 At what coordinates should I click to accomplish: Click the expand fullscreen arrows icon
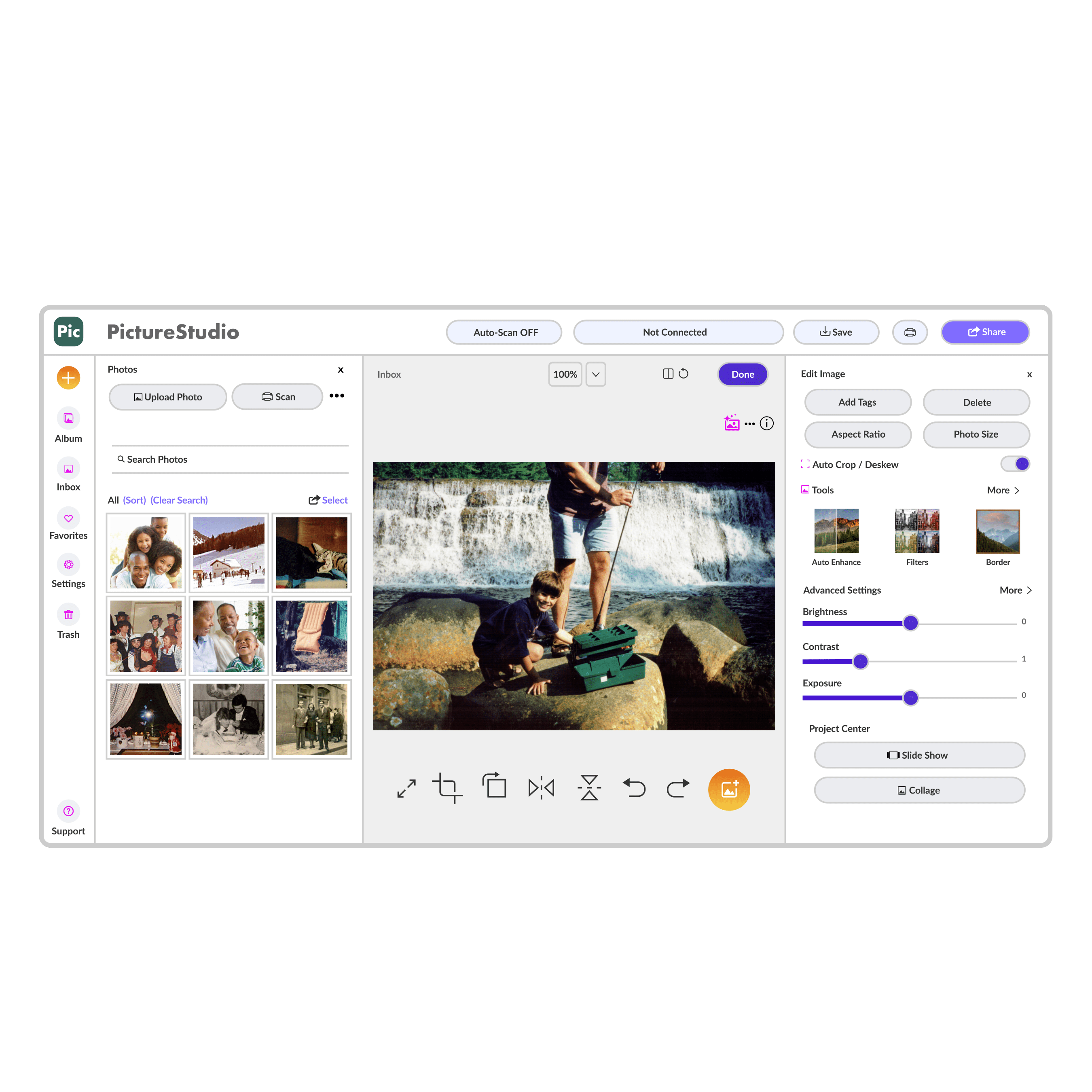pyautogui.click(x=406, y=789)
